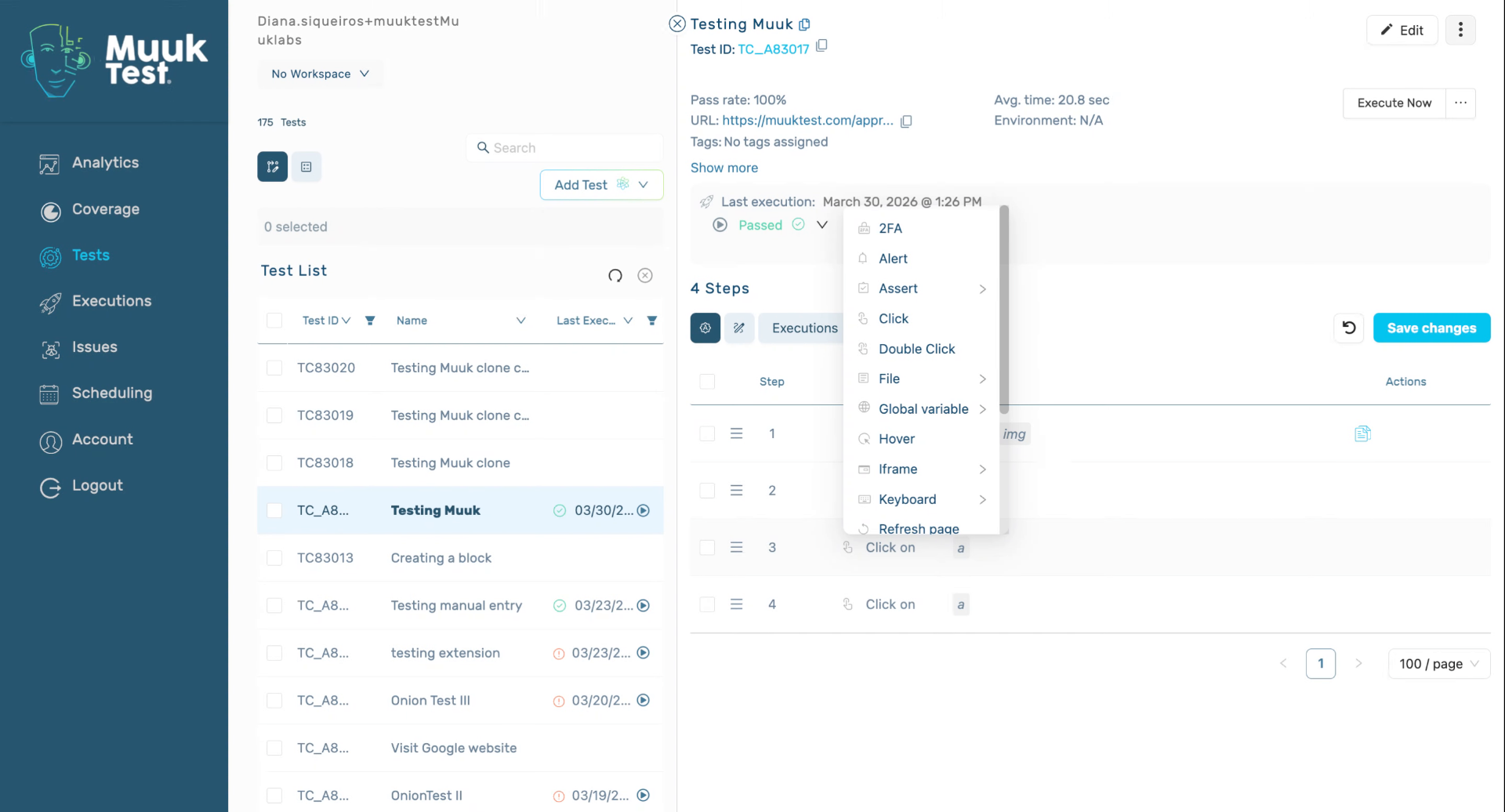The image size is (1505, 812).
Task: Copy the Testing Muuk test name
Action: 804,24
